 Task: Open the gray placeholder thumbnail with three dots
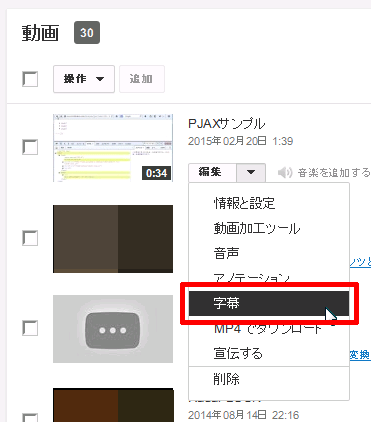click(x=113, y=329)
